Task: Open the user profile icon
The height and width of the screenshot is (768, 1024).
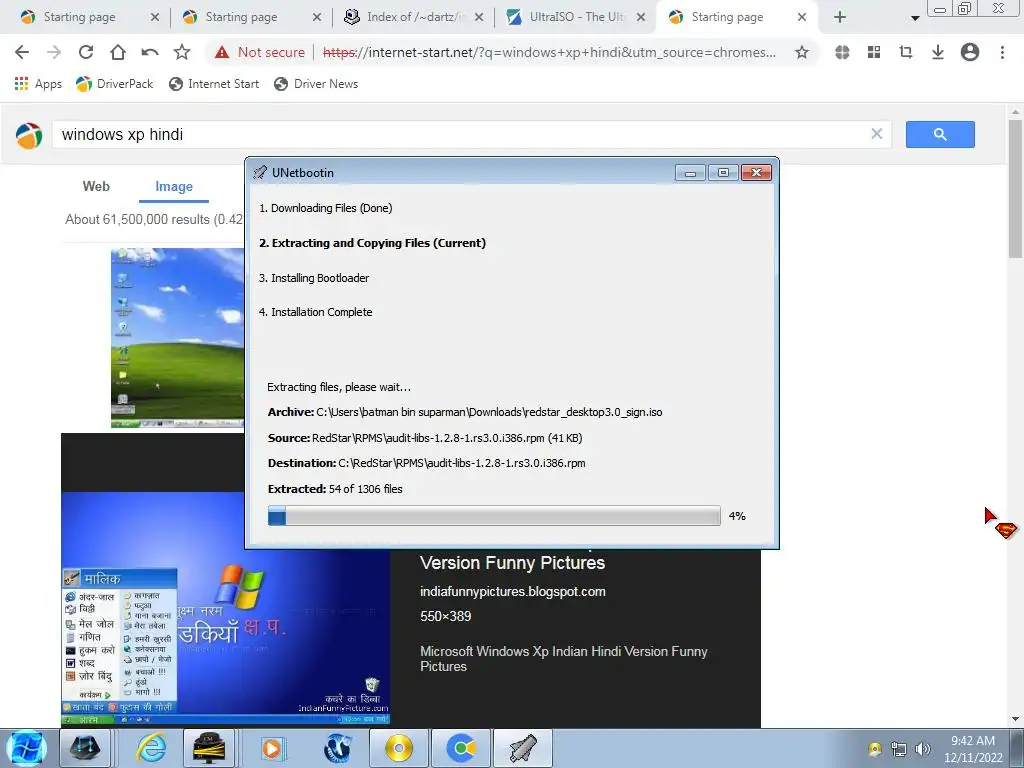Action: click(970, 52)
